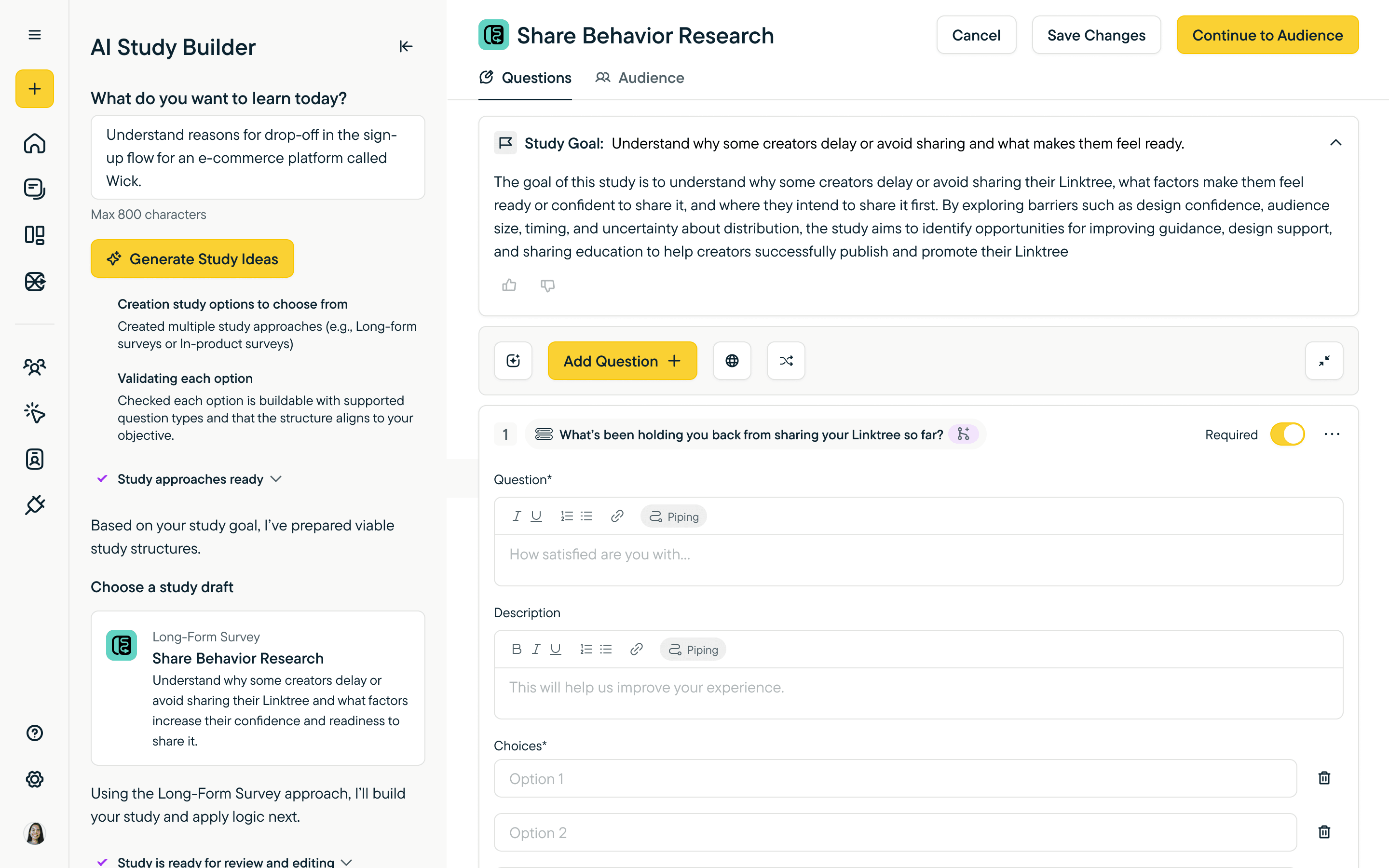This screenshot has width=1389, height=868.
Task: Insert link in Question editor toolbar
Action: (617, 516)
